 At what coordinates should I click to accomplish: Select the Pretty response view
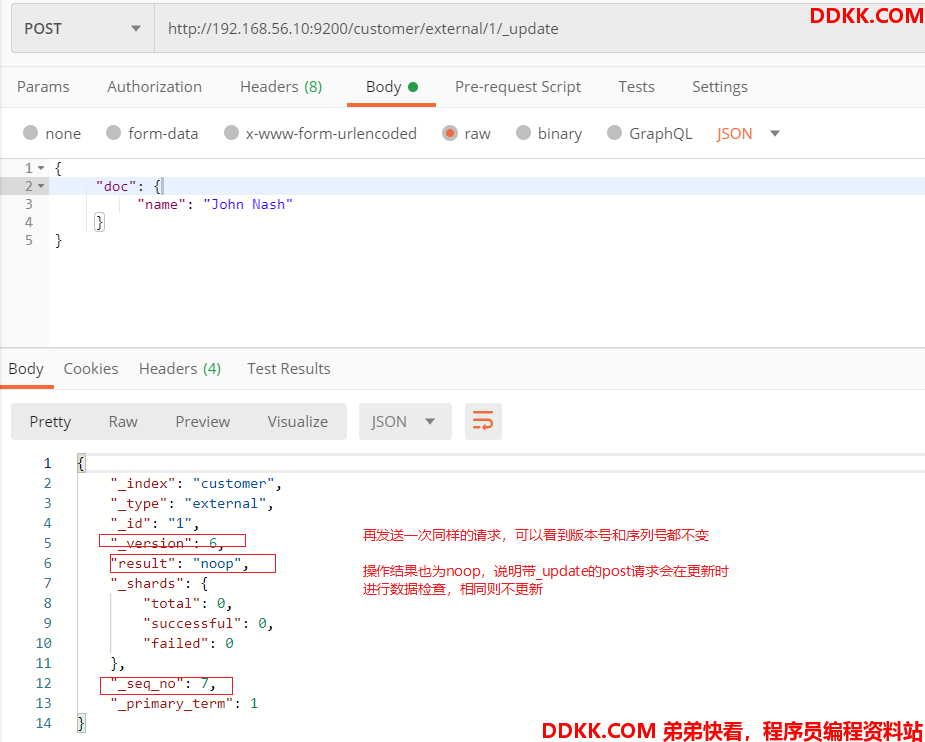[x=50, y=422]
